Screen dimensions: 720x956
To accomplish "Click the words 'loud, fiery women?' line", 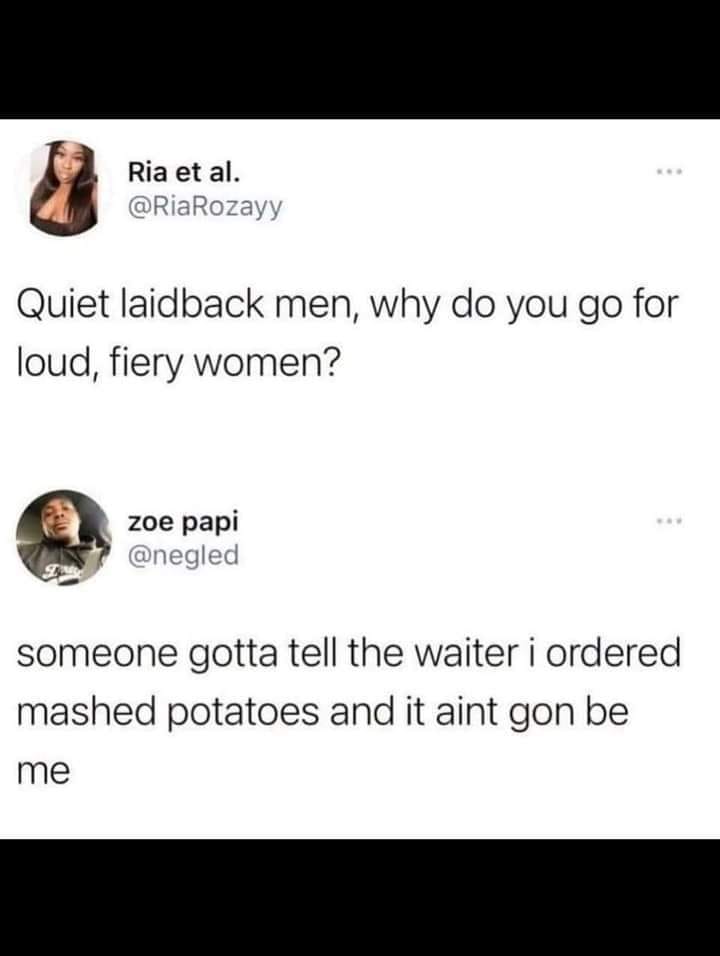I will point(176,363).
